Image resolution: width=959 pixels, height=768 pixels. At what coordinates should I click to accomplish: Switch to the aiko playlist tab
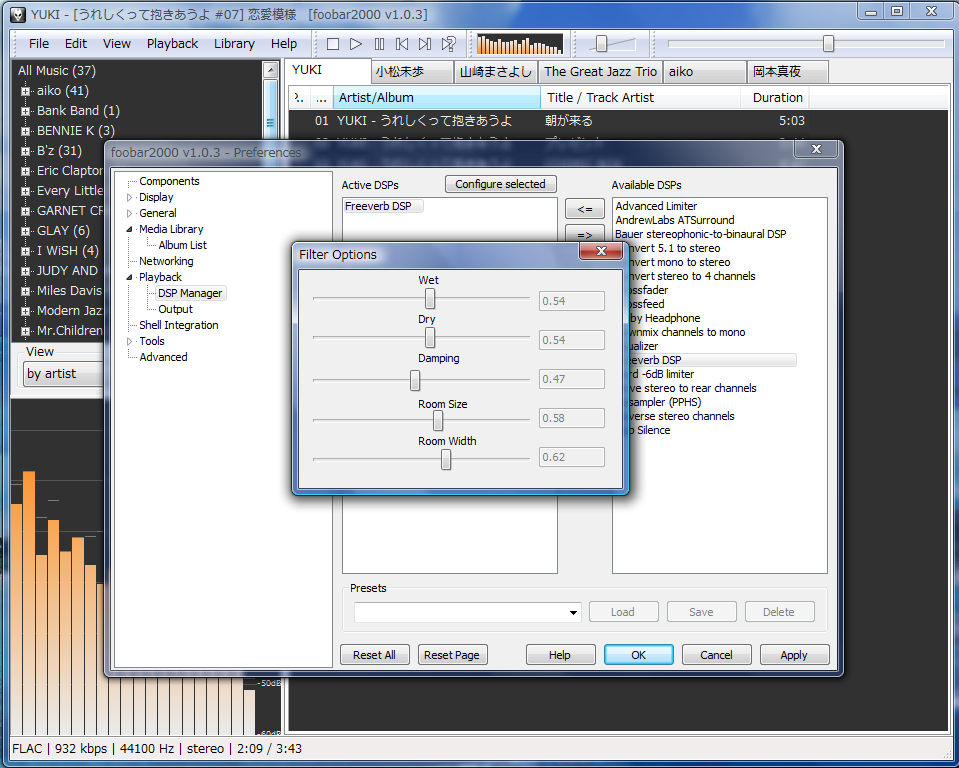pos(705,72)
